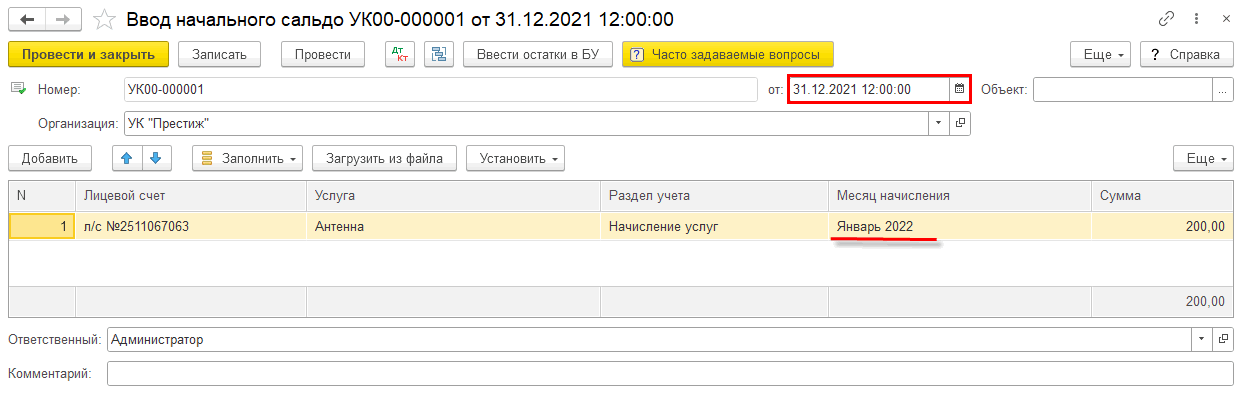Copy link to the document
The height and width of the screenshot is (394, 1247).
(x=1166, y=18)
